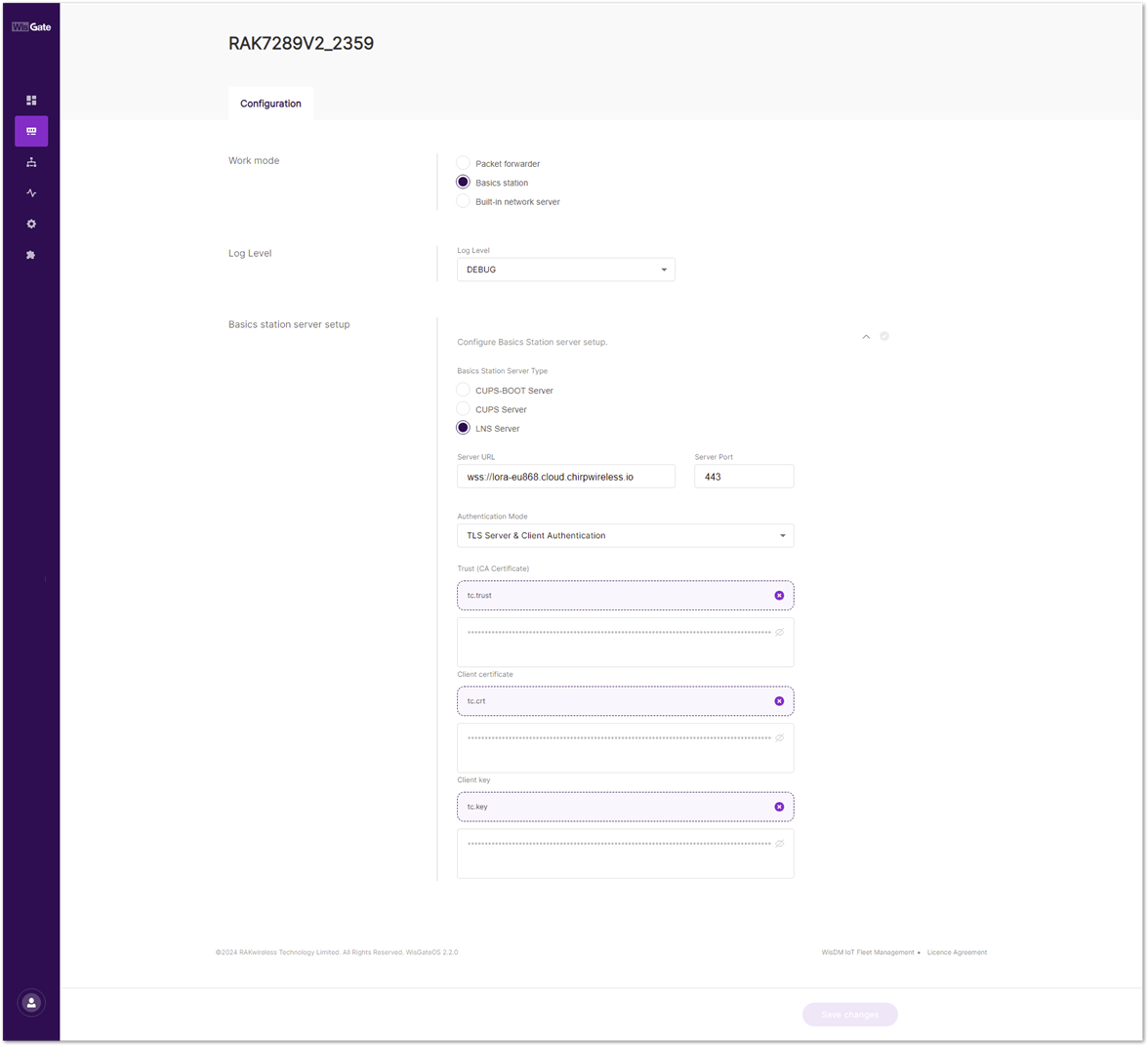Remove the tc.key client key file

(x=779, y=807)
